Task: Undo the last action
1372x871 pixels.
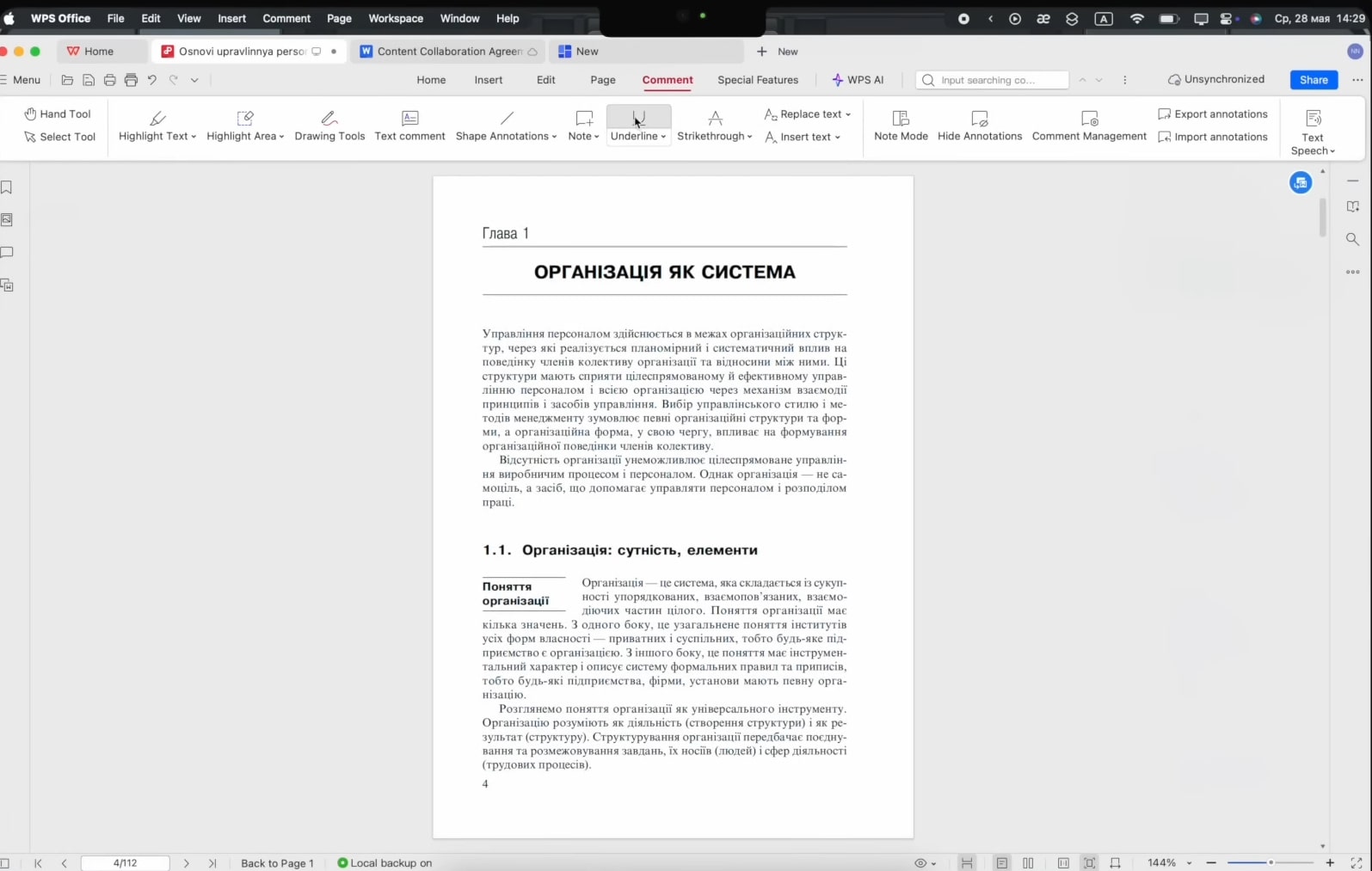Action: 151,80
